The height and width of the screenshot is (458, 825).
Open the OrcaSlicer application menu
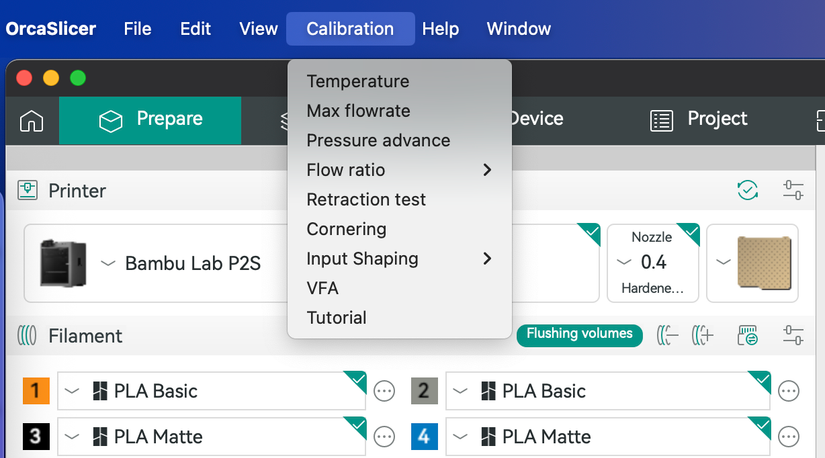[51, 28]
